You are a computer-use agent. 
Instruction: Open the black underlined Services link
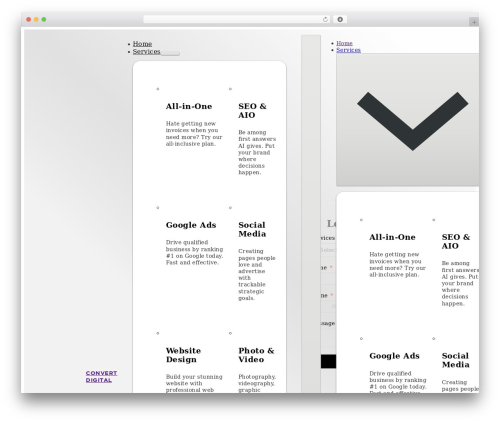click(x=146, y=51)
